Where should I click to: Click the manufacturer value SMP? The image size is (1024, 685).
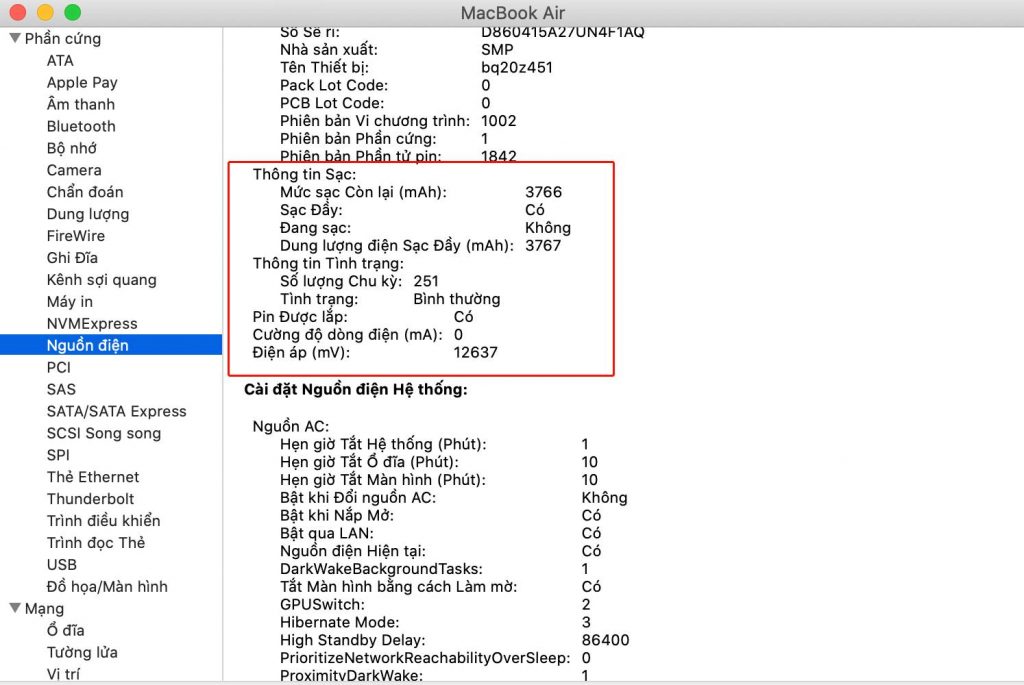(497, 50)
